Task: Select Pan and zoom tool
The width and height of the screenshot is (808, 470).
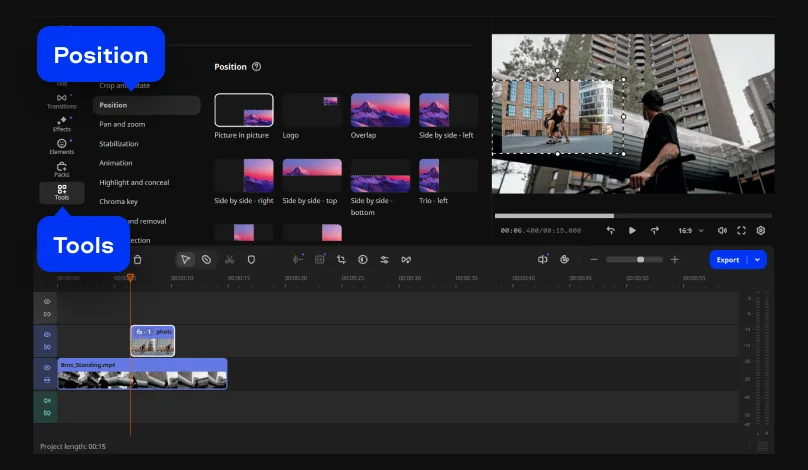Action: pyautogui.click(x=122, y=124)
